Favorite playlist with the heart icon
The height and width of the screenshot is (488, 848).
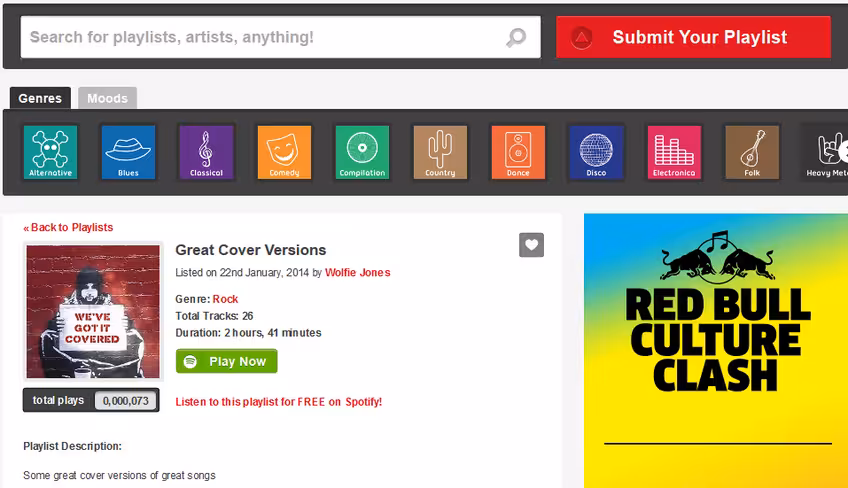pyautogui.click(x=531, y=245)
